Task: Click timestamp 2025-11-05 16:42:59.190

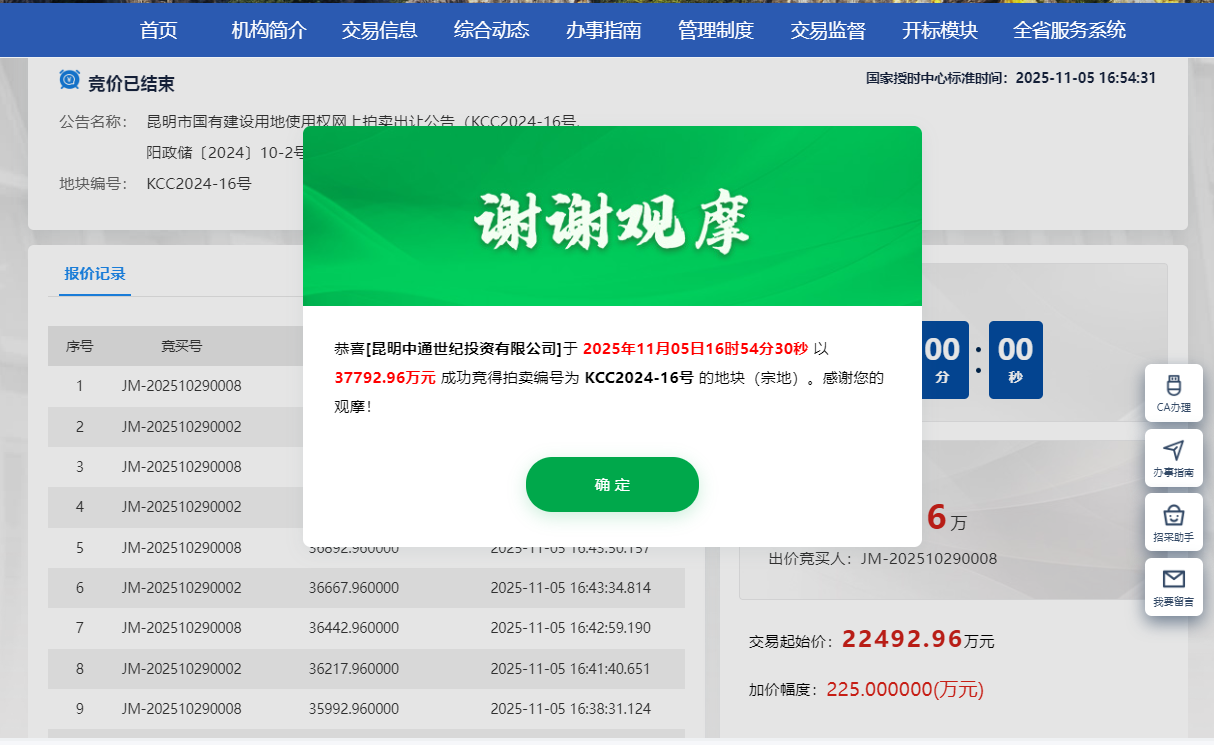Action: pos(570,628)
